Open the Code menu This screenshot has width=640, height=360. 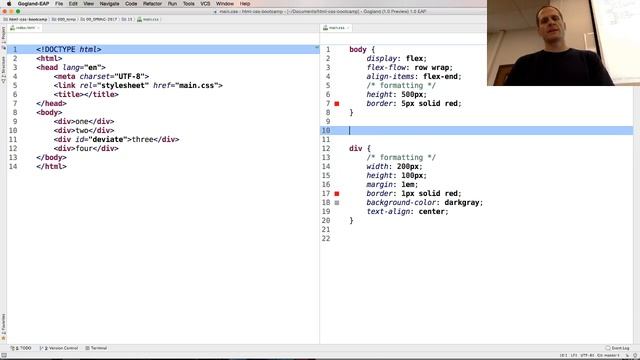(x=131, y=4)
